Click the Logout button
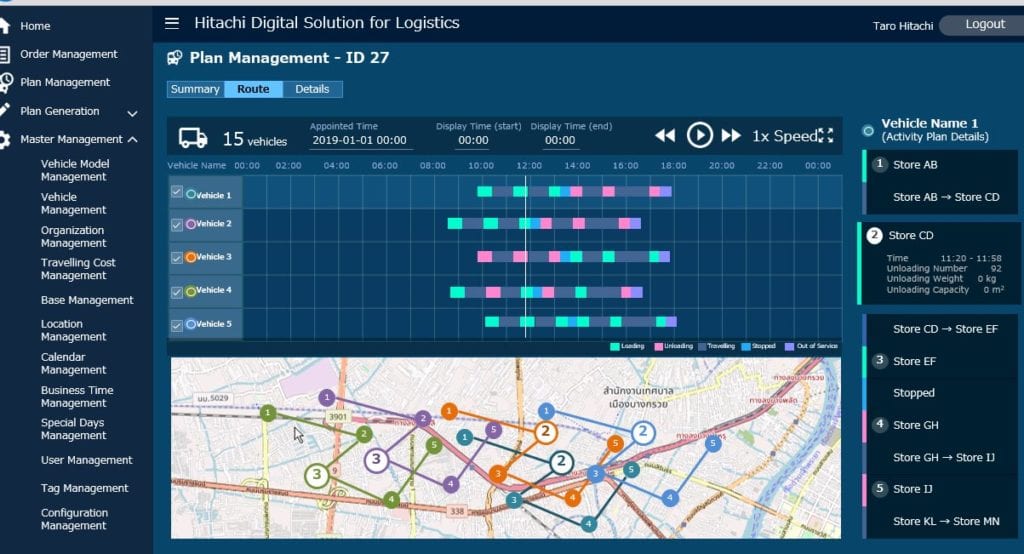The height and width of the screenshot is (554, 1024). click(984, 25)
